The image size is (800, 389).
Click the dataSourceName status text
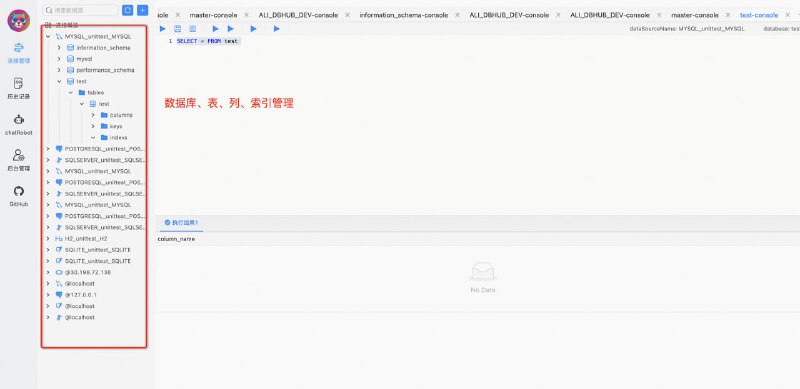point(687,29)
